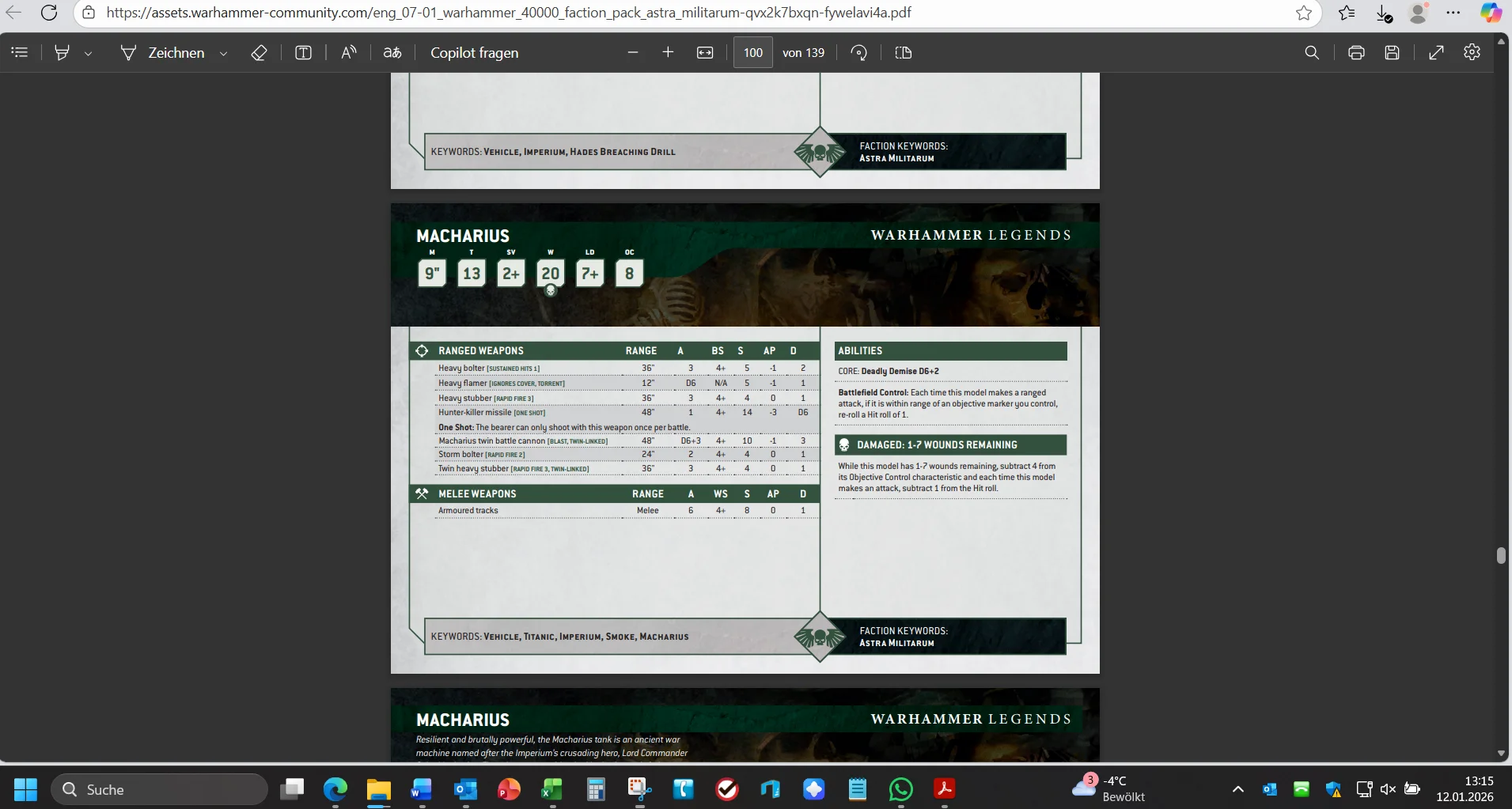This screenshot has width=1512, height=809.
Task: Enter full screen PDF view
Action: coord(1437,52)
